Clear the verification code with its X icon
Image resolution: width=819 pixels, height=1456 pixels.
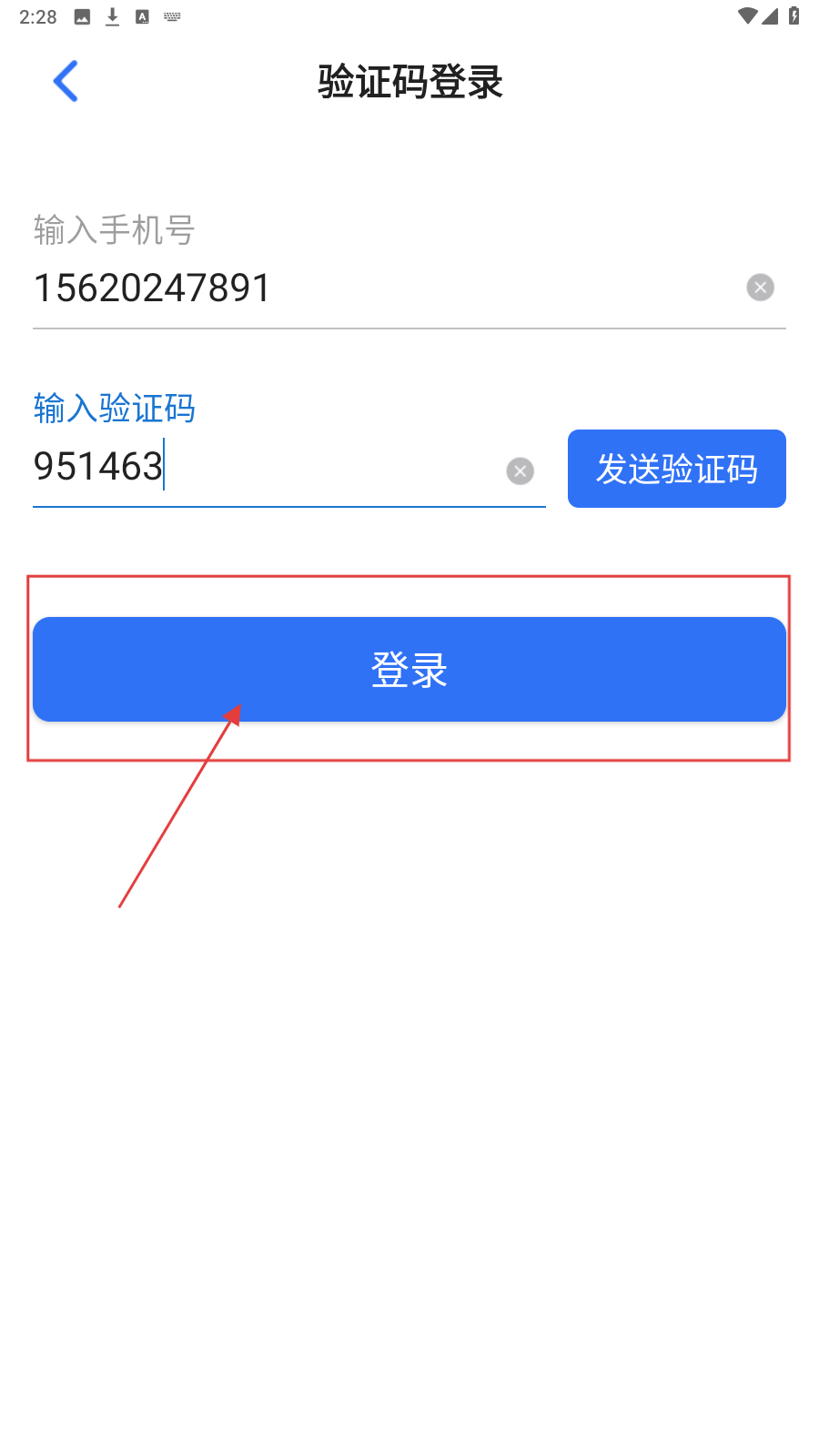(x=521, y=470)
